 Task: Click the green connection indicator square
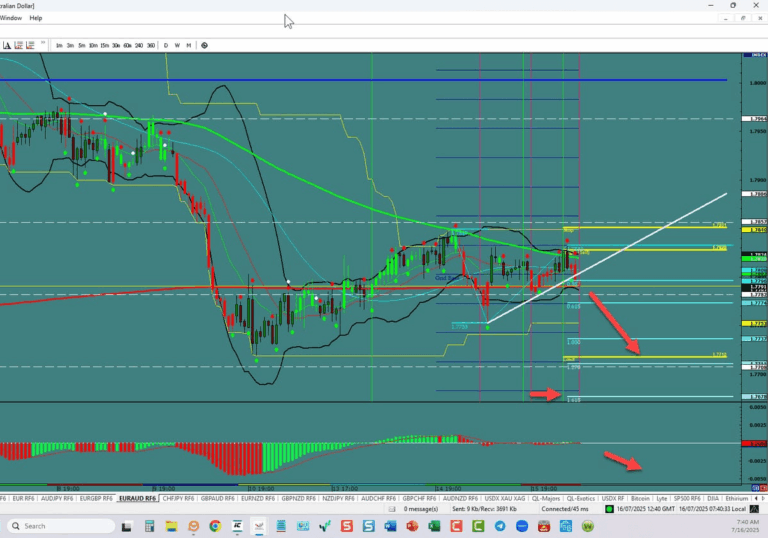tap(609, 509)
